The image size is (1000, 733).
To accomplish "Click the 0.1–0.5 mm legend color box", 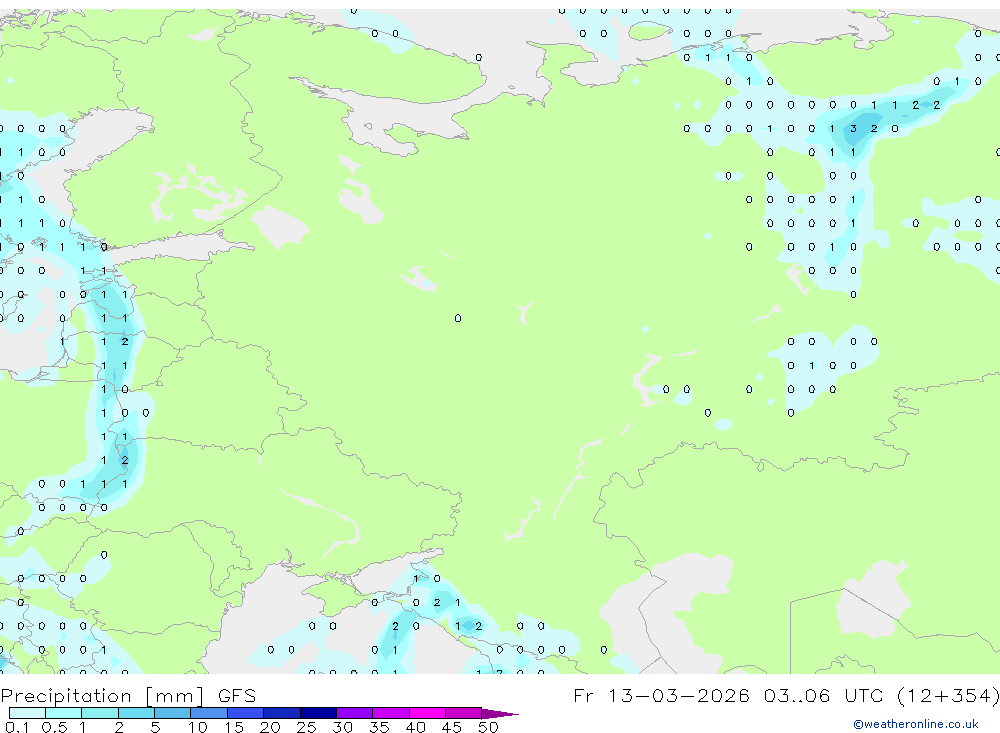I will click(x=27, y=713).
